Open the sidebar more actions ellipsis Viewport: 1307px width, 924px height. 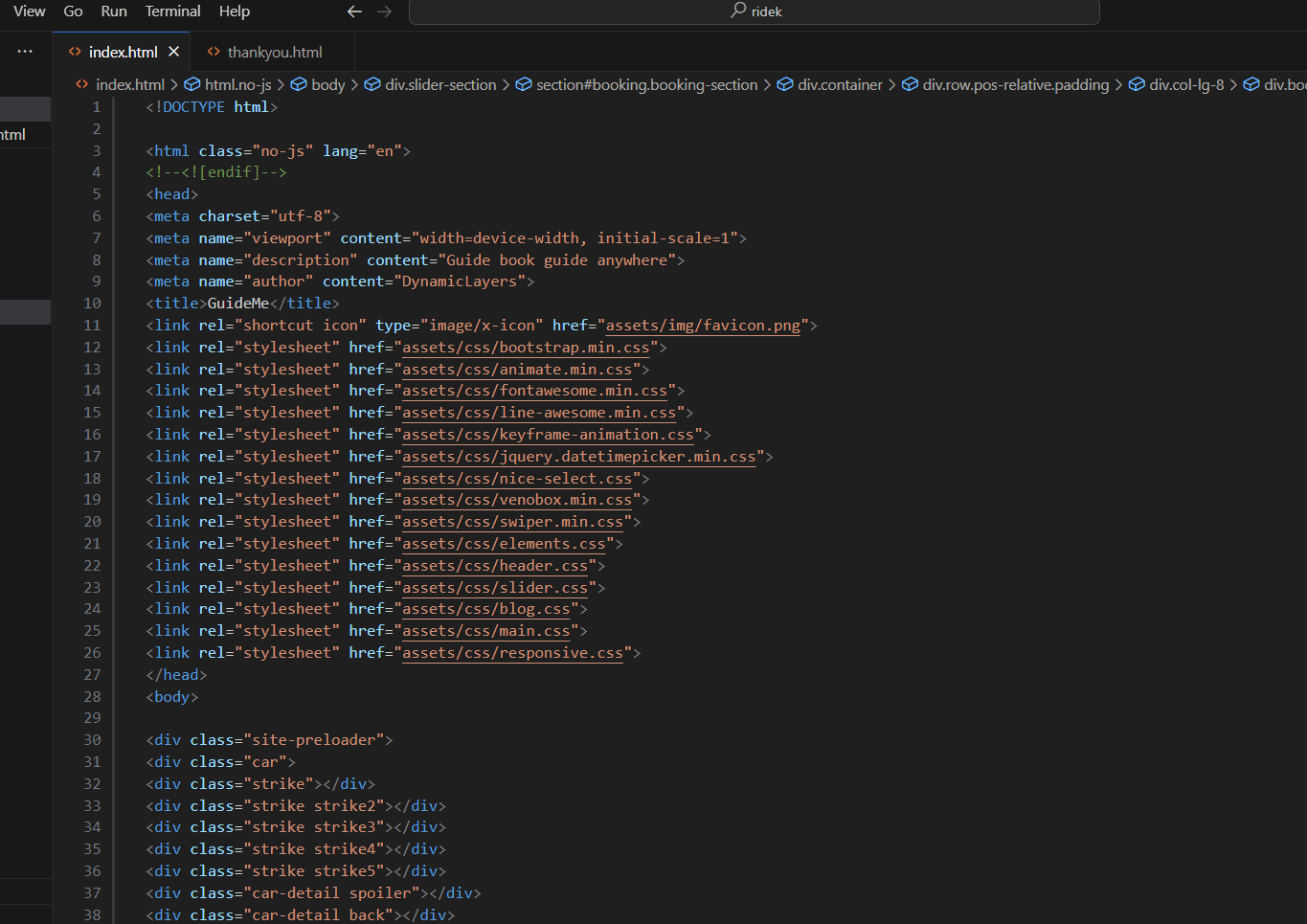pyautogui.click(x=25, y=52)
